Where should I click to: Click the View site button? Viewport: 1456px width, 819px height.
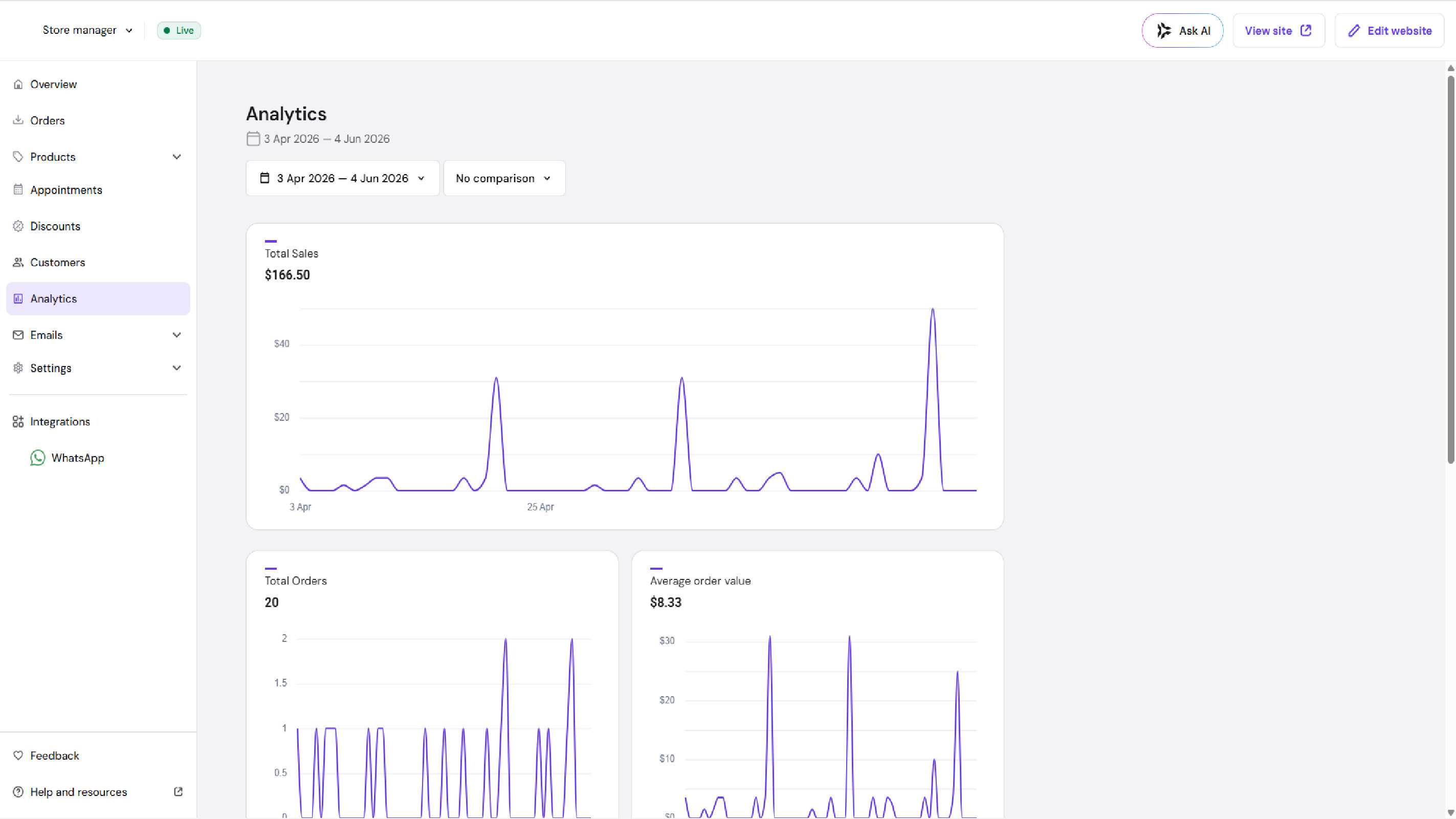[1278, 31]
